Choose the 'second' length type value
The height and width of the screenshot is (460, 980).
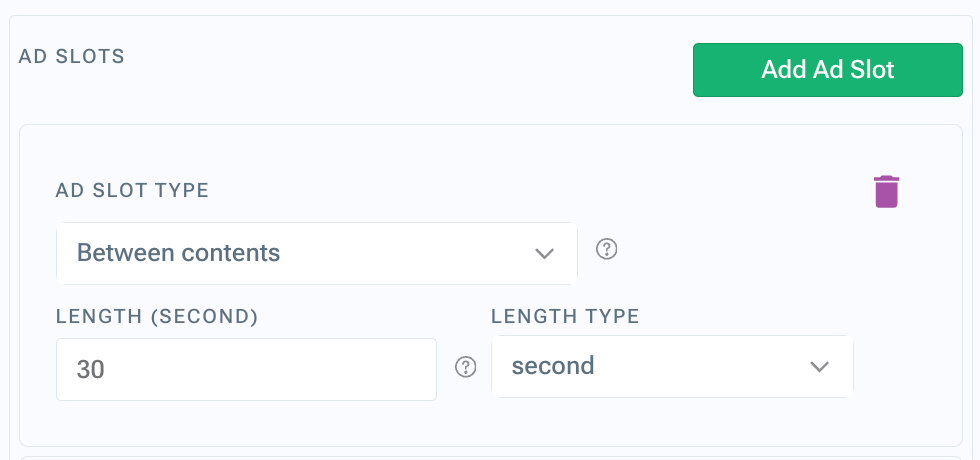click(552, 366)
